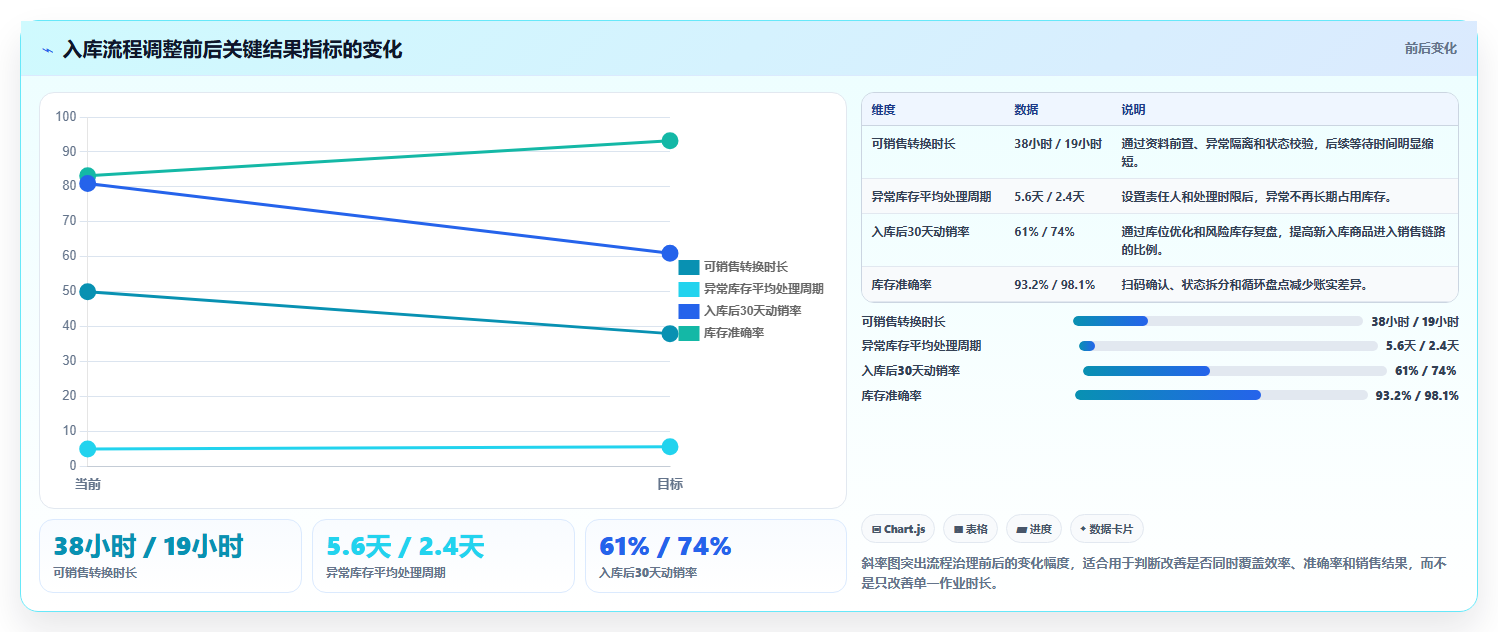Click the 入库后30天动销率 progress bar
The image size is (1498, 632).
[x=1234, y=371]
